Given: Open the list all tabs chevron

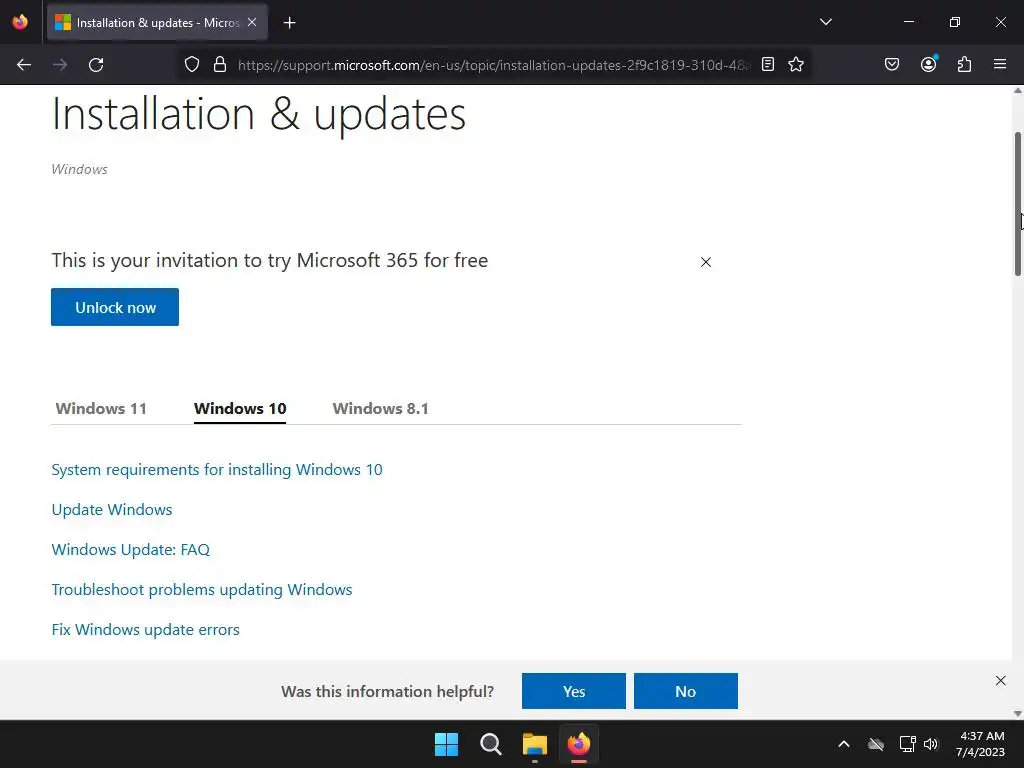Looking at the screenshot, I should (825, 22).
